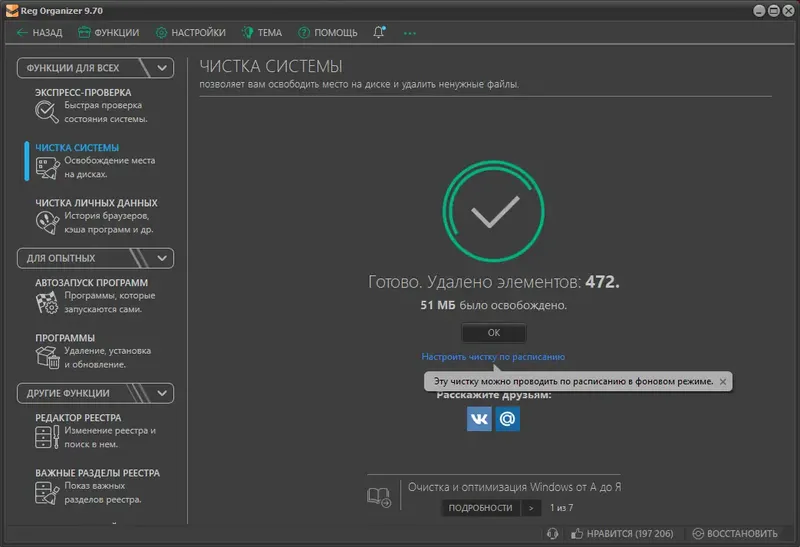The width and height of the screenshot is (800, 547).
Task: Share via VK icon
Action: 479,419
